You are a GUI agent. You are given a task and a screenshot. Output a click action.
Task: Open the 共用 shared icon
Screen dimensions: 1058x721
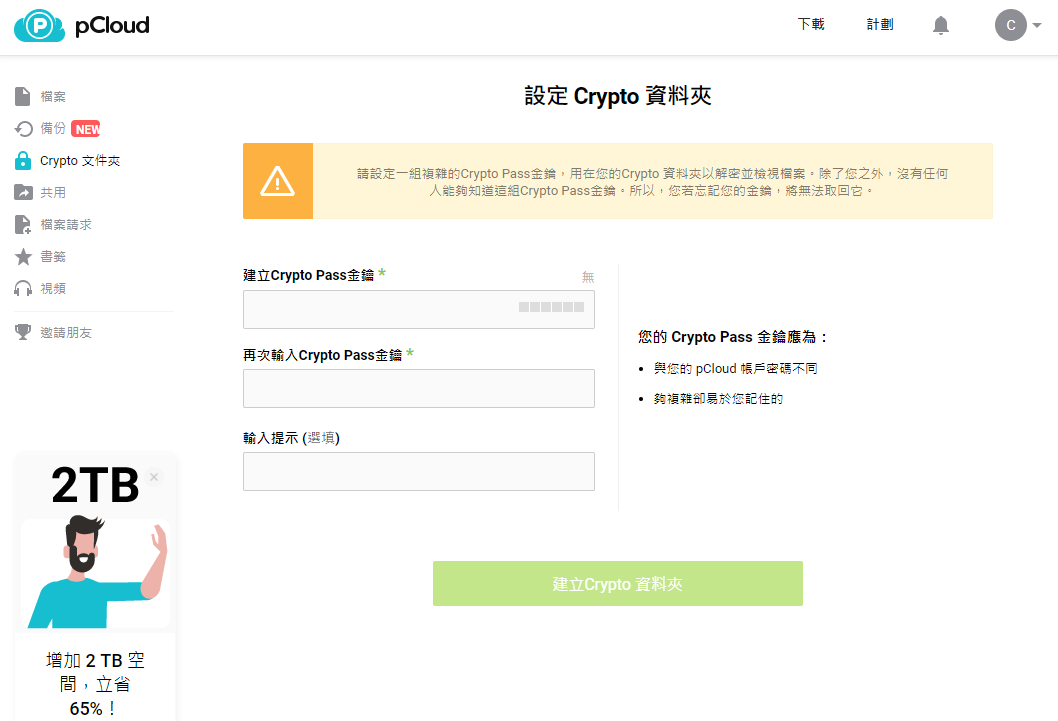coord(23,193)
